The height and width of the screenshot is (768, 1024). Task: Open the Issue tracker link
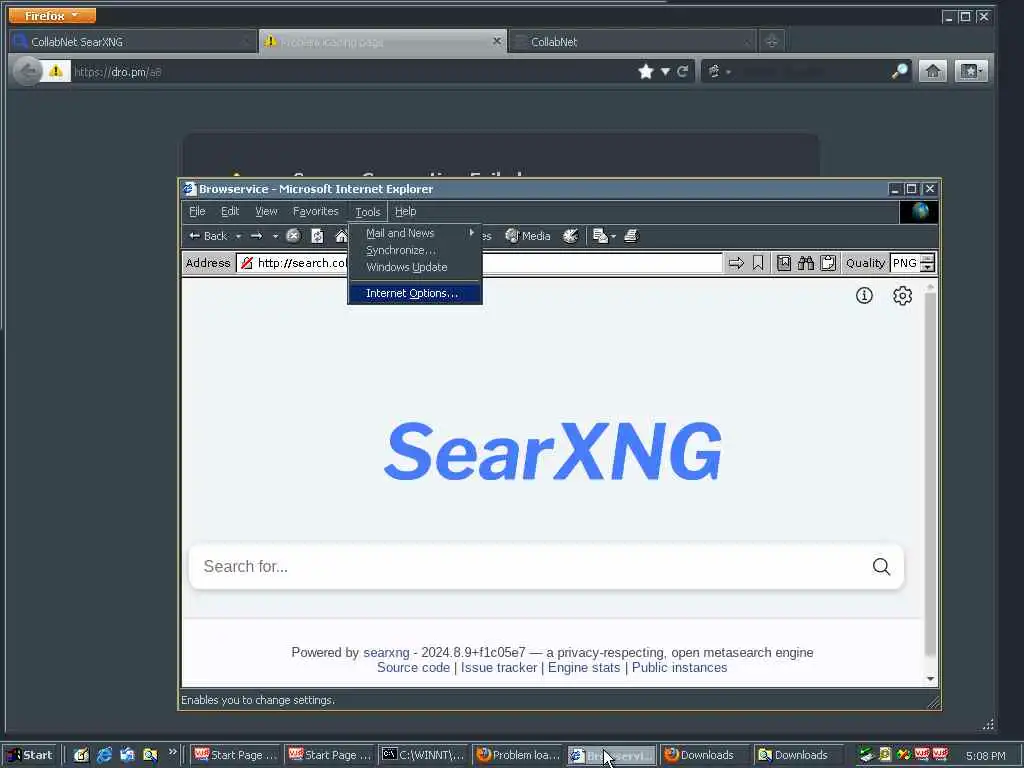tap(499, 667)
